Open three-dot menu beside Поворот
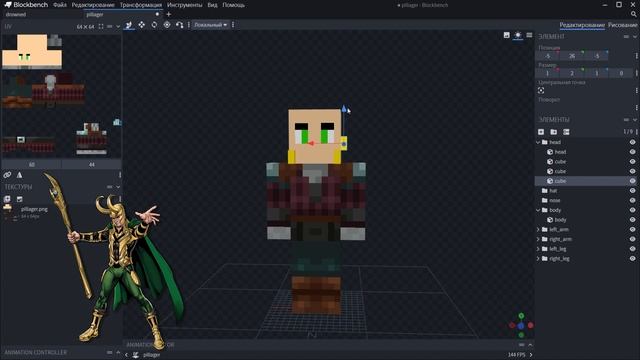 [x=636, y=108]
